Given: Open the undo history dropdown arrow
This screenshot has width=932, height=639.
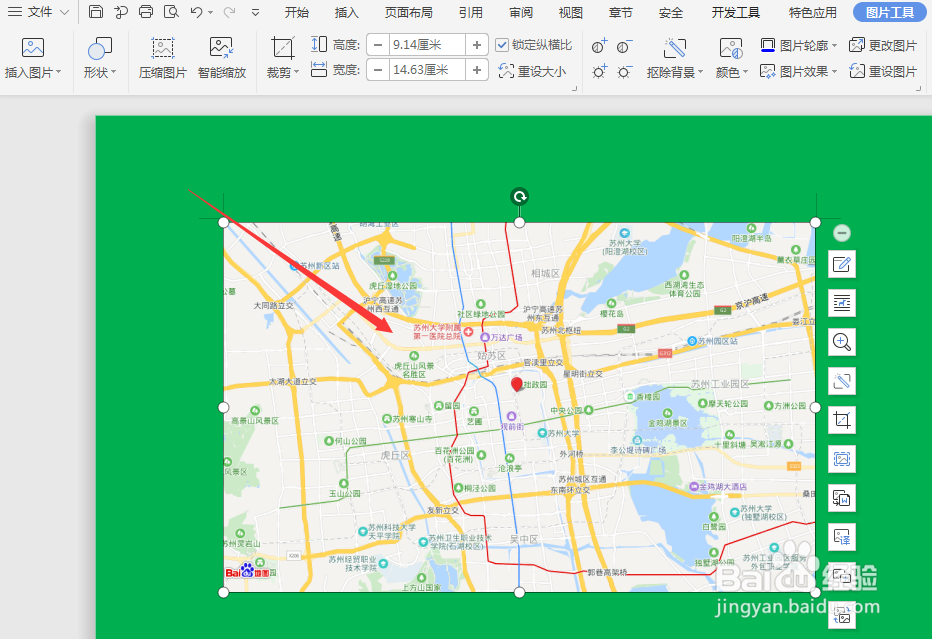Looking at the screenshot, I should (210, 12).
